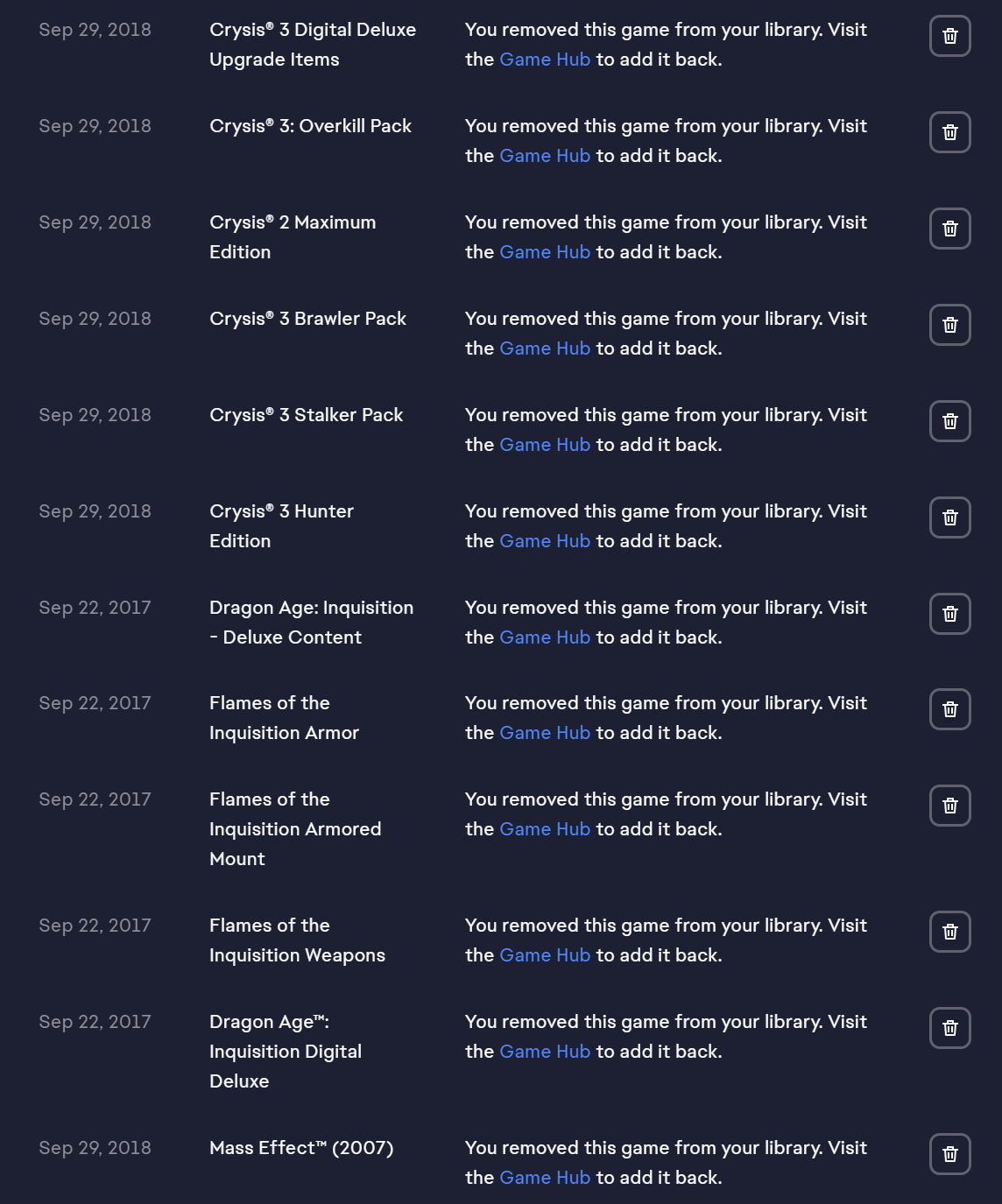
Task: Click the trash icon for Mass Effect (2007)
Action: tap(949, 1154)
